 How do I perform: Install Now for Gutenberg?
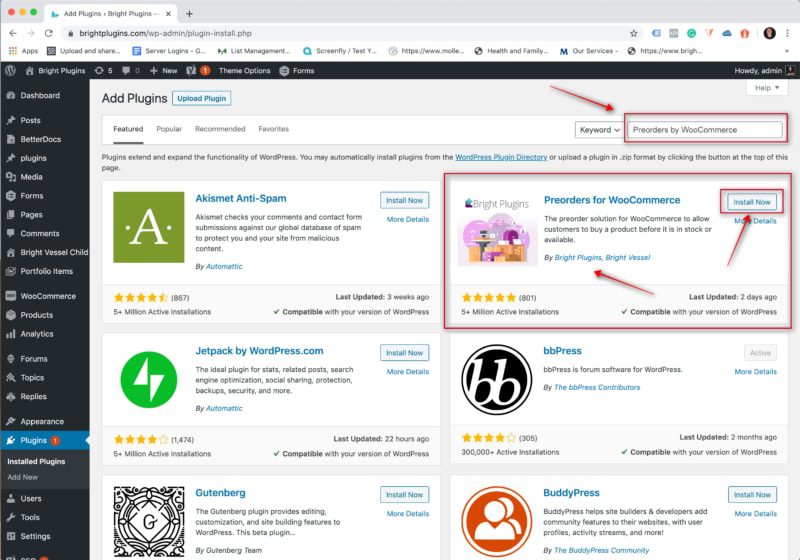tap(404, 495)
